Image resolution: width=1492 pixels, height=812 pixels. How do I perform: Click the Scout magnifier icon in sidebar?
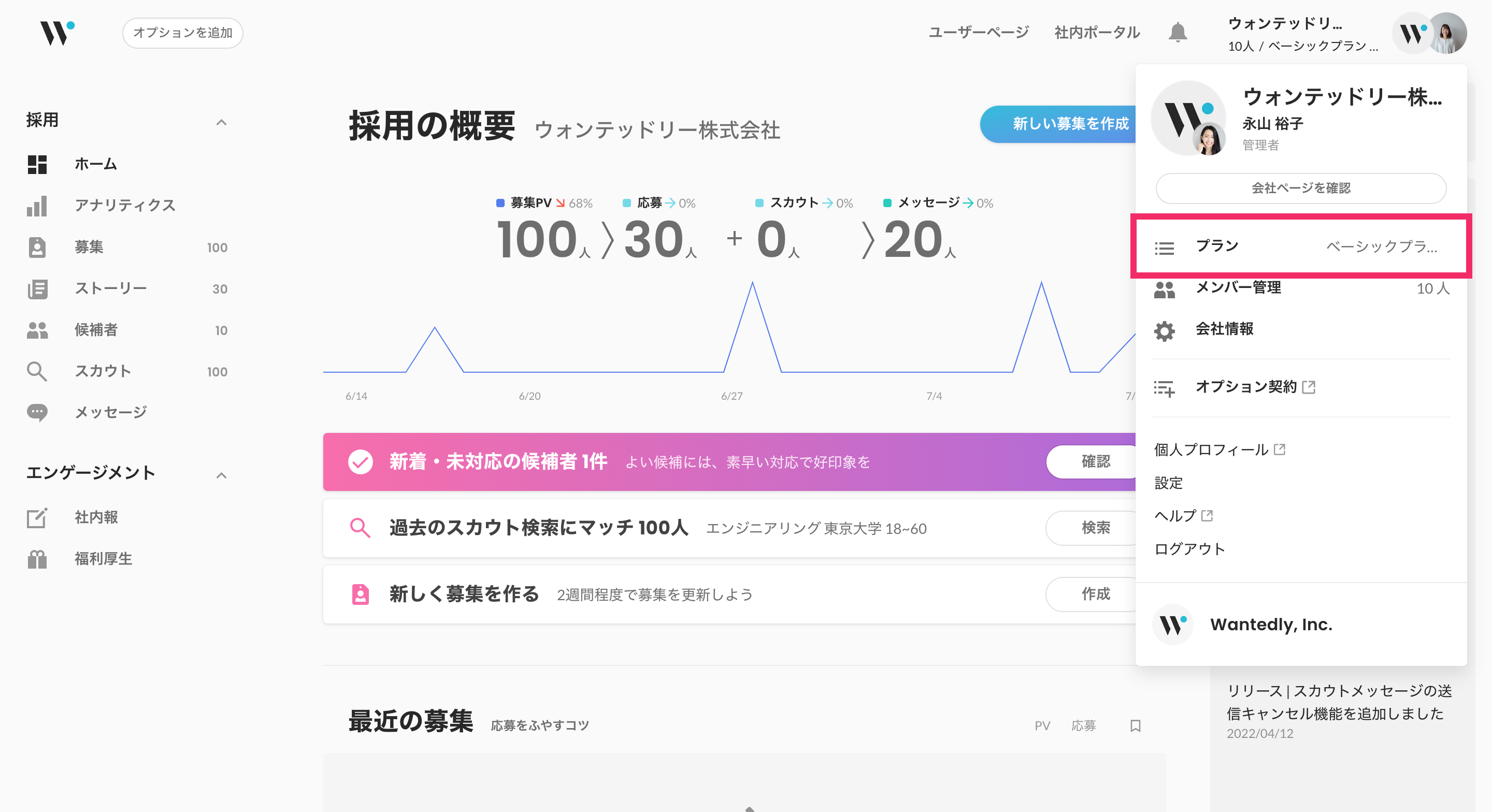click(37, 371)
